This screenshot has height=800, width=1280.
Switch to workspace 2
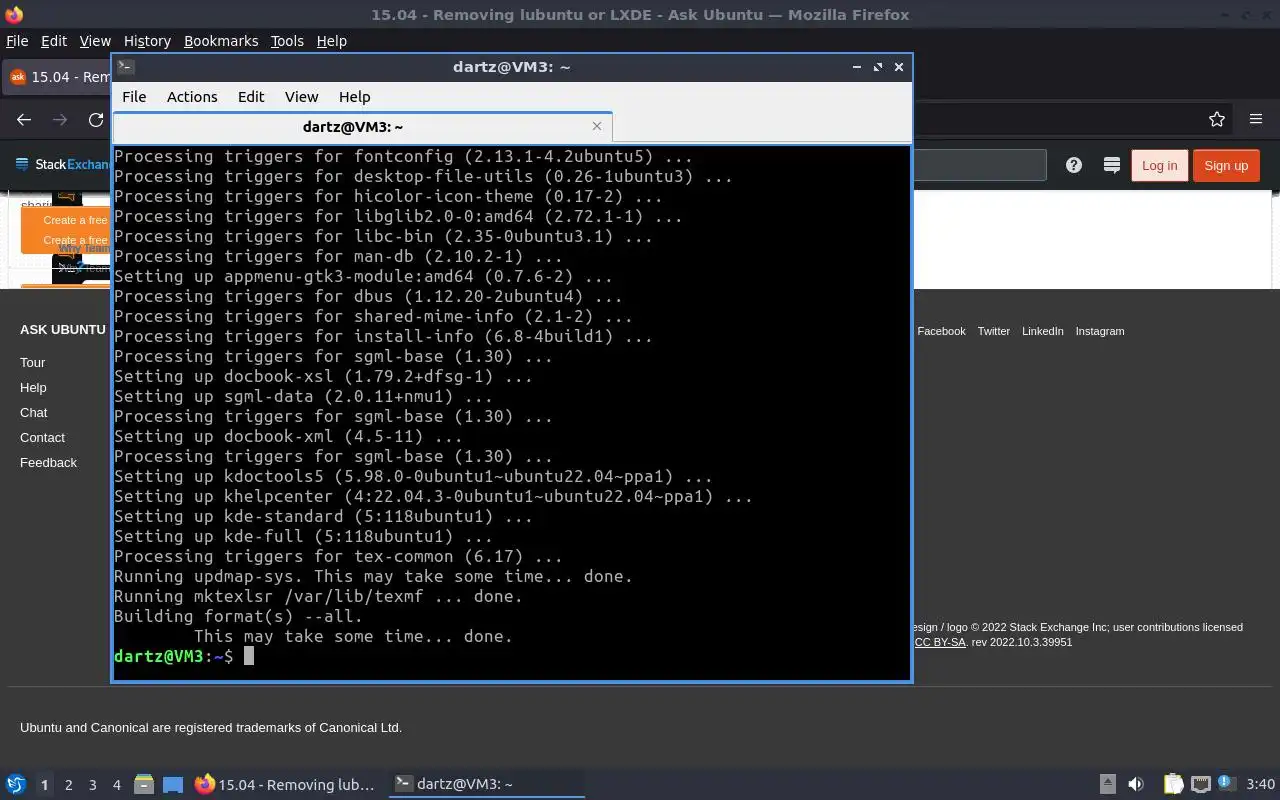coord(68,785)
